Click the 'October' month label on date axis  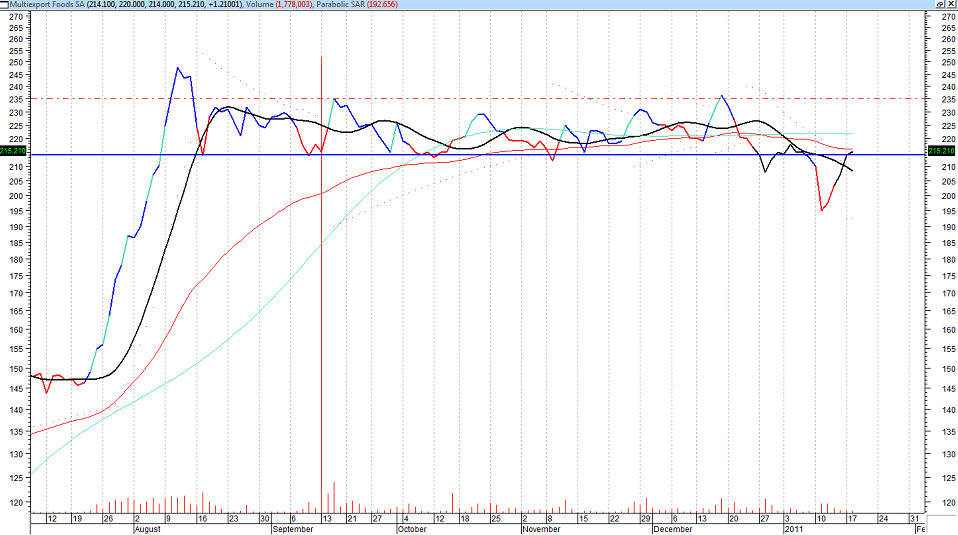click(x=412, y=529)
